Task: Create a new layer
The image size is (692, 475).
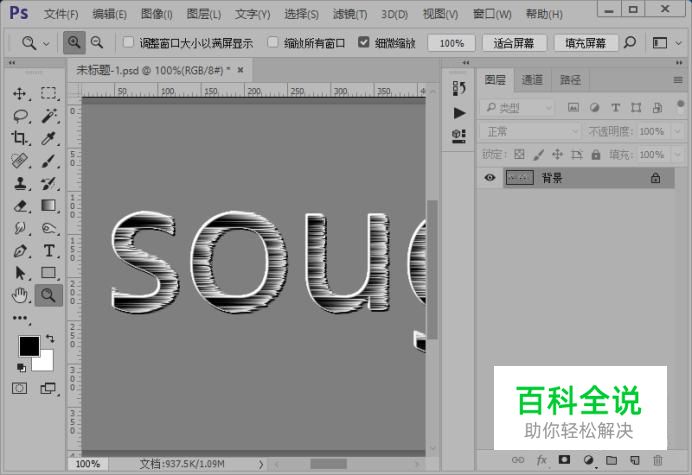Action: click(x=634, y=460)
